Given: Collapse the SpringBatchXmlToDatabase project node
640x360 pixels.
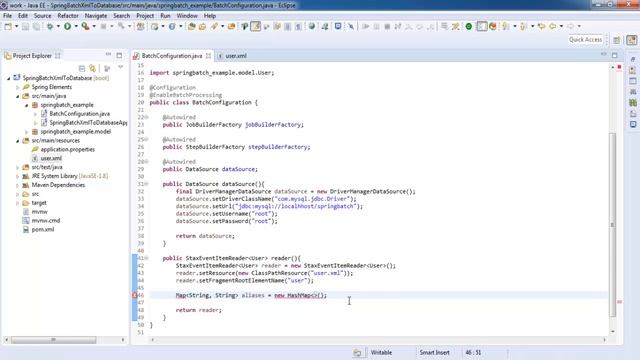Looking at the screenshot, I should pos(9,78).
